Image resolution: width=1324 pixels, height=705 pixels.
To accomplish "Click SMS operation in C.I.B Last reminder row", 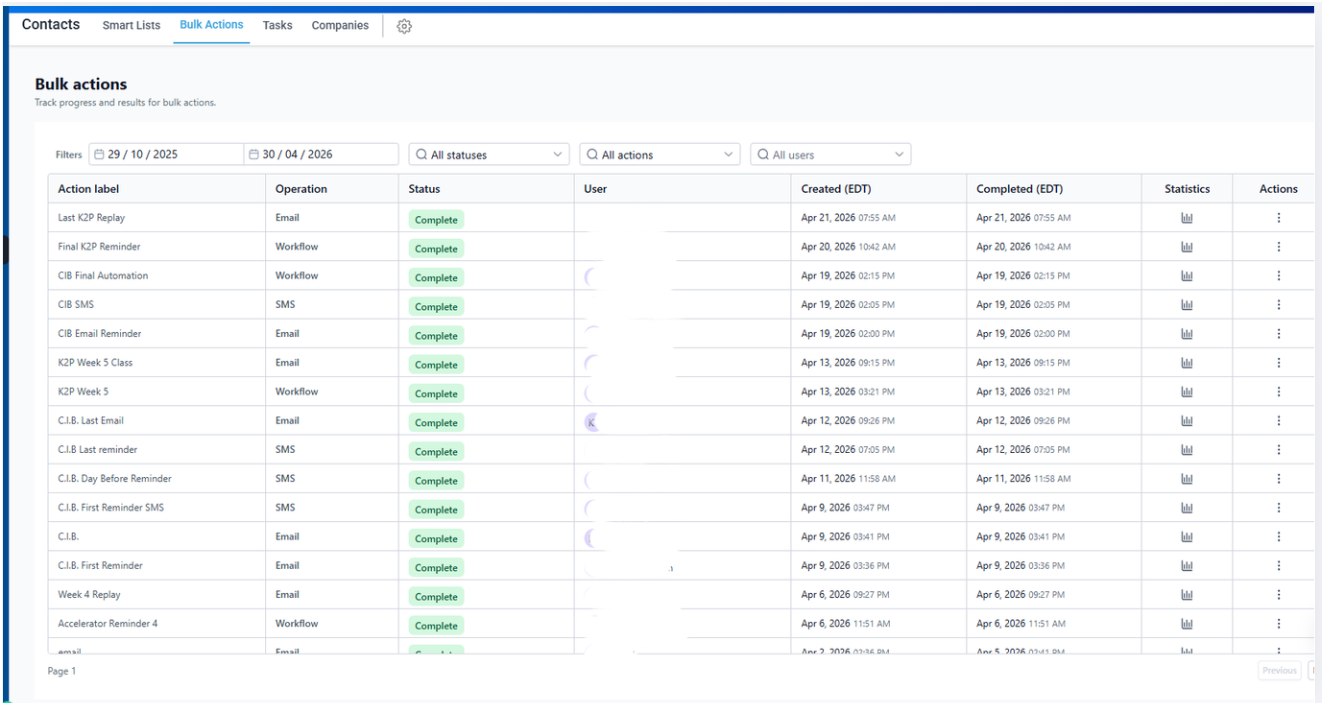I will pyautogui.click(x=285, y=450).
